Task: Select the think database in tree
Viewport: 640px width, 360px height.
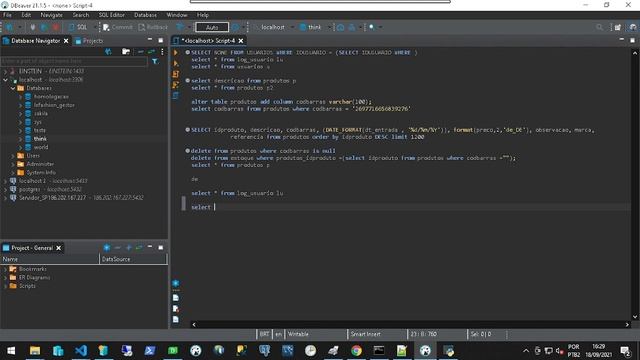Action: [x=40, y=139]
